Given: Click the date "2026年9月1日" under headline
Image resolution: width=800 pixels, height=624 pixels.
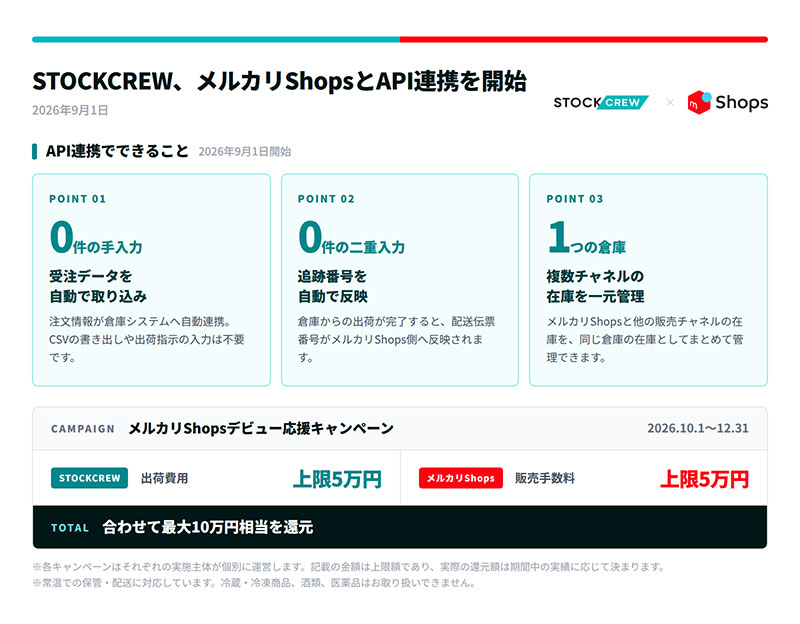Looking at the screenshot, I should click(70, 110).
